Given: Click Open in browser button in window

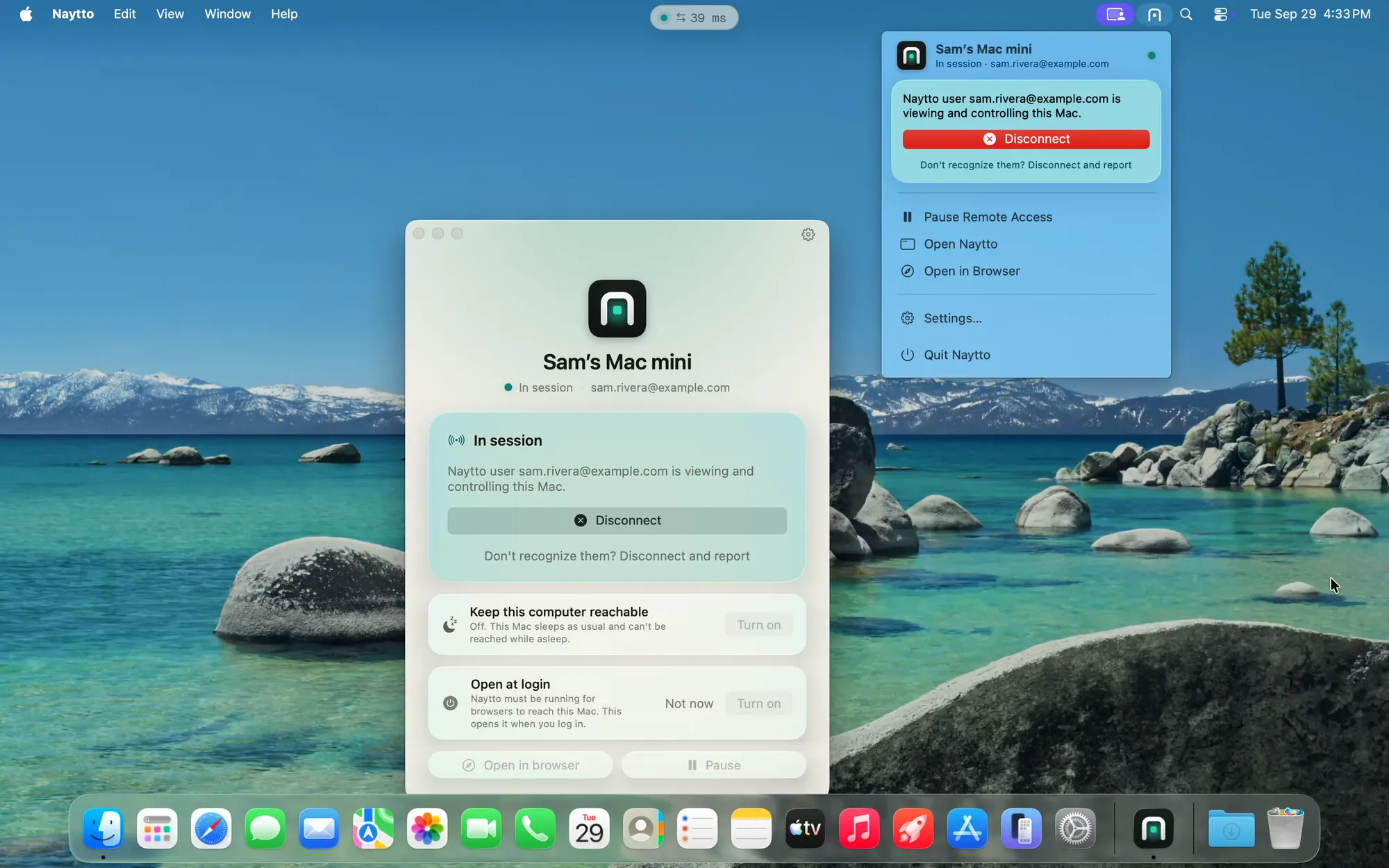Looking at the screenshot, I should 520,765.
